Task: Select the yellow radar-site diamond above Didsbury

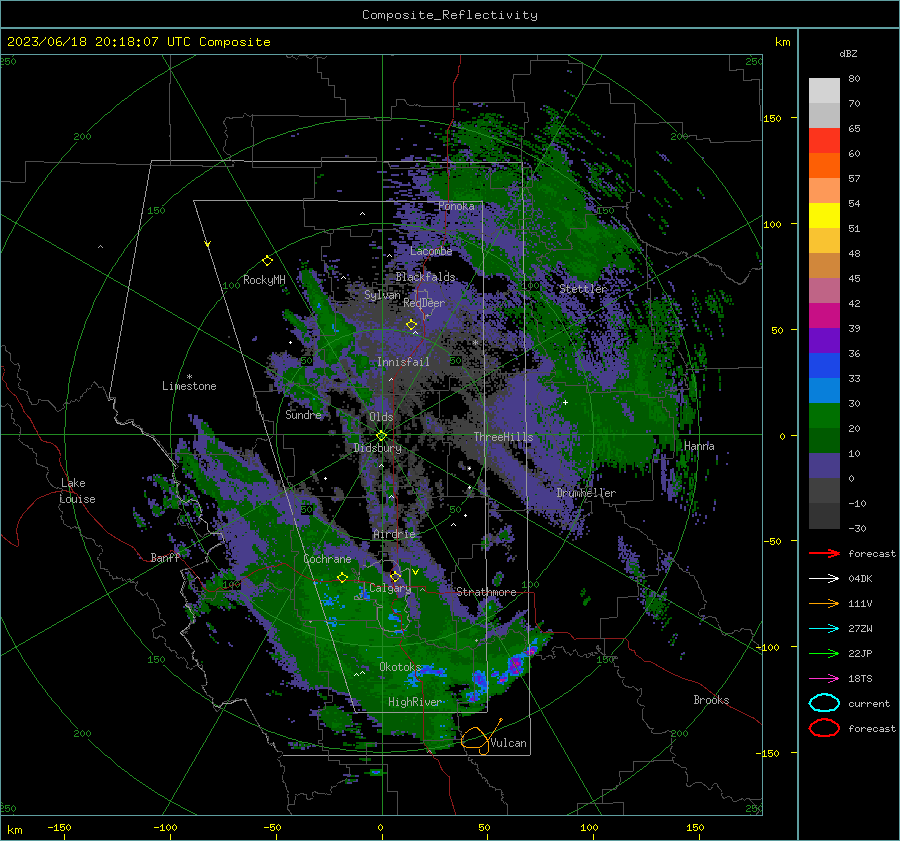Action: (x=382, y=436)
